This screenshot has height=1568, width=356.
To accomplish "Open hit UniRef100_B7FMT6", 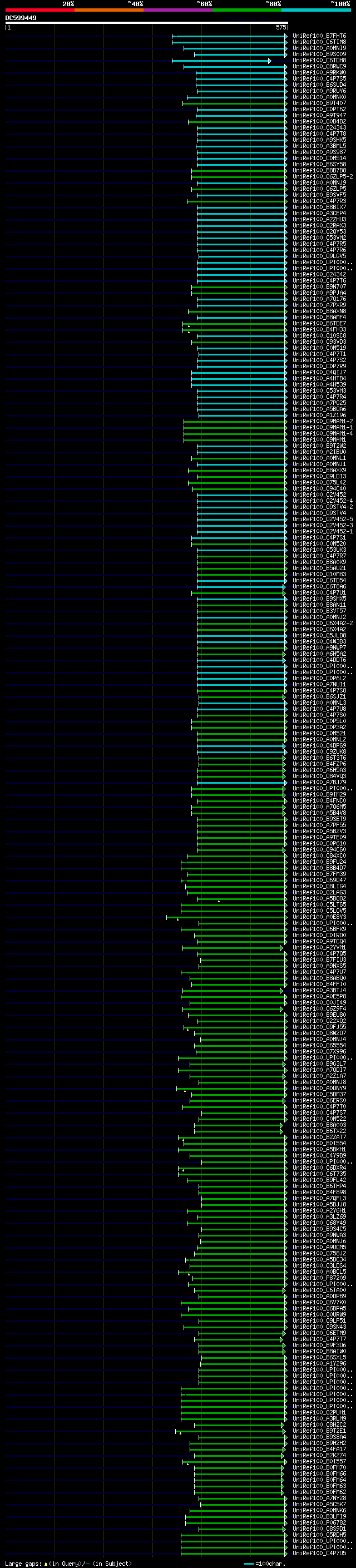I will click(x=319, y=36).
